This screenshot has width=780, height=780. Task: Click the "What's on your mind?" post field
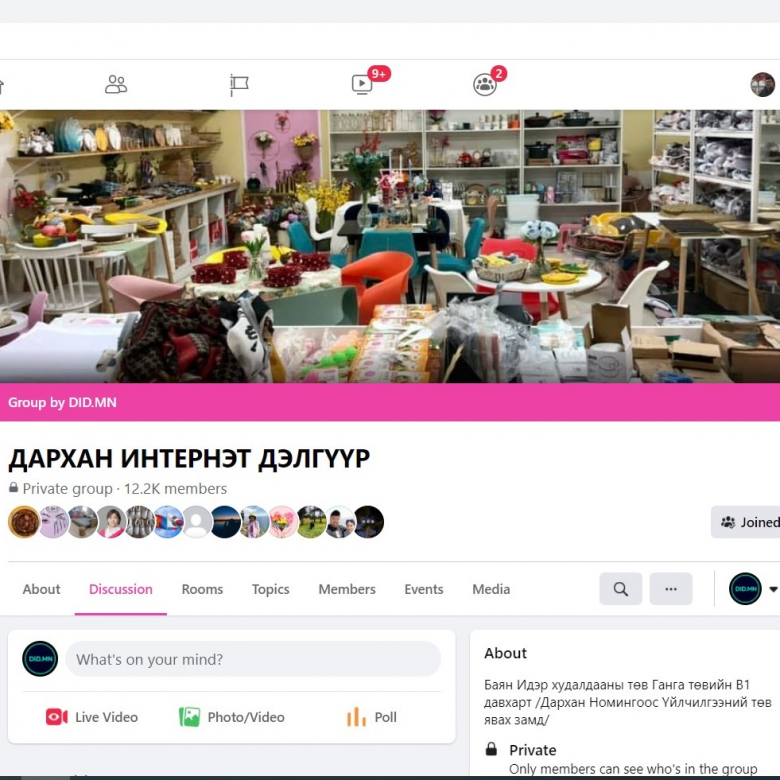(x=253, y=659)
